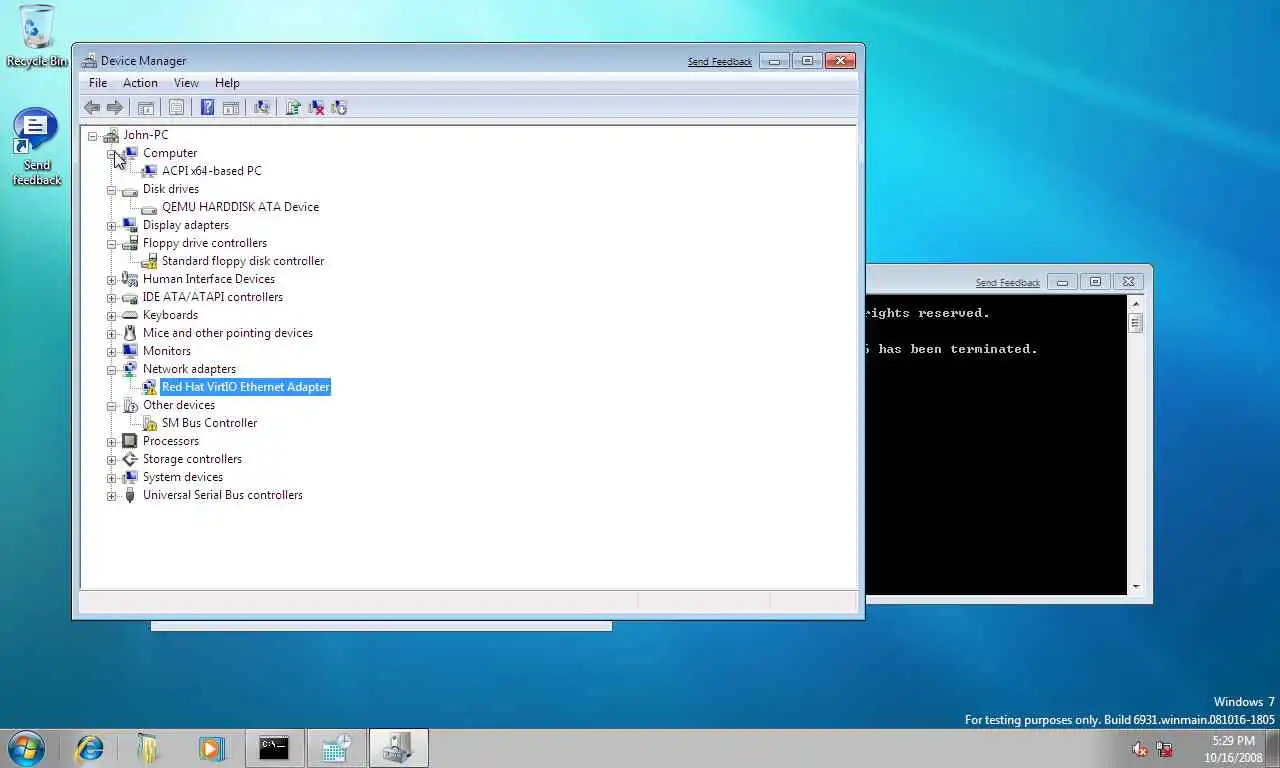The height and width of the screenshot is (768, 1280).
Task: Select the ACPI x64-based PC device
Action: 211,171
